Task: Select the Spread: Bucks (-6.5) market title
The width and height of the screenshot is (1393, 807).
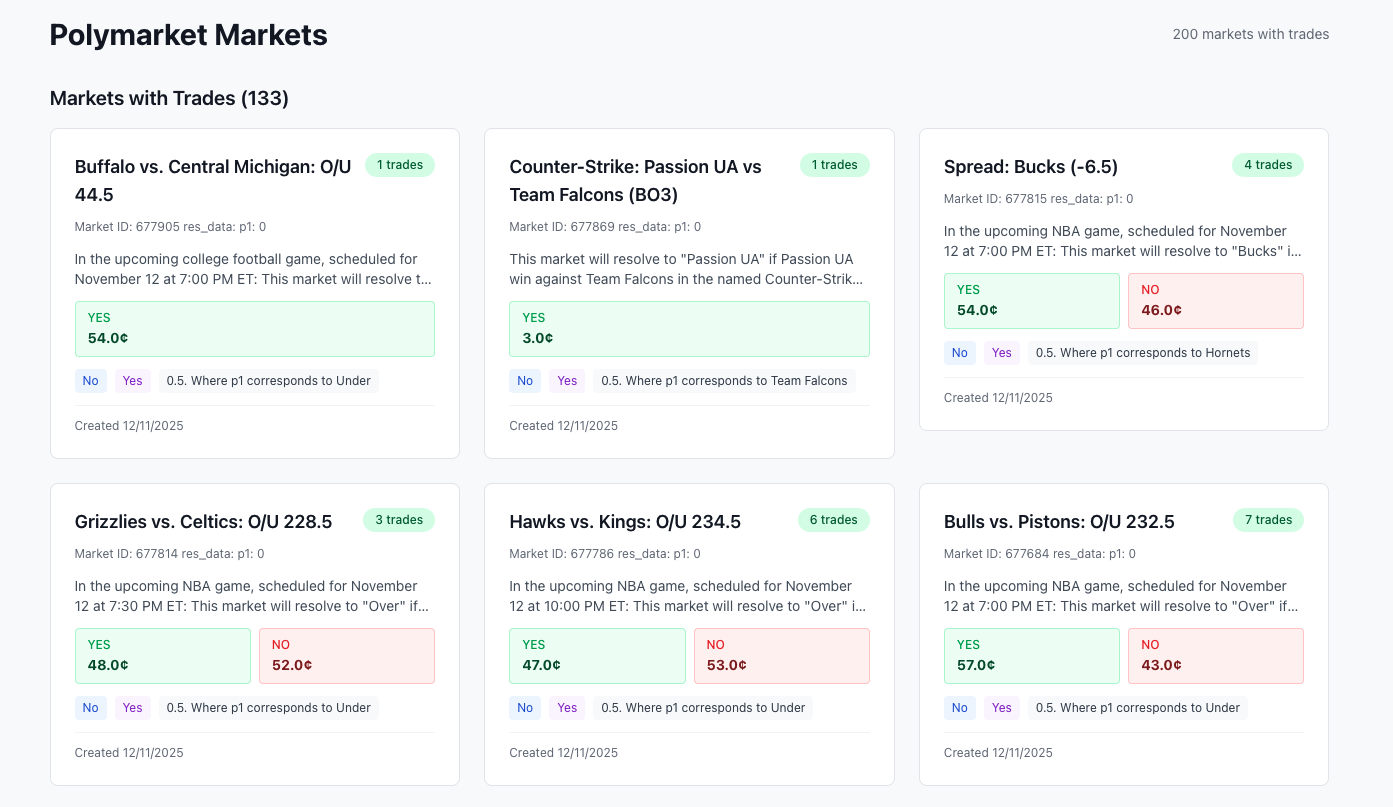Action: click(x=1030, y=166)
